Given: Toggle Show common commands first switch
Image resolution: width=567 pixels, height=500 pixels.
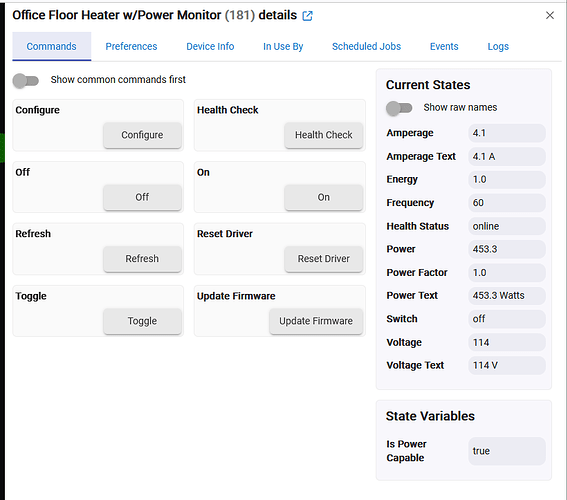Looking at the screenshot, I should (x=26, y=81).
